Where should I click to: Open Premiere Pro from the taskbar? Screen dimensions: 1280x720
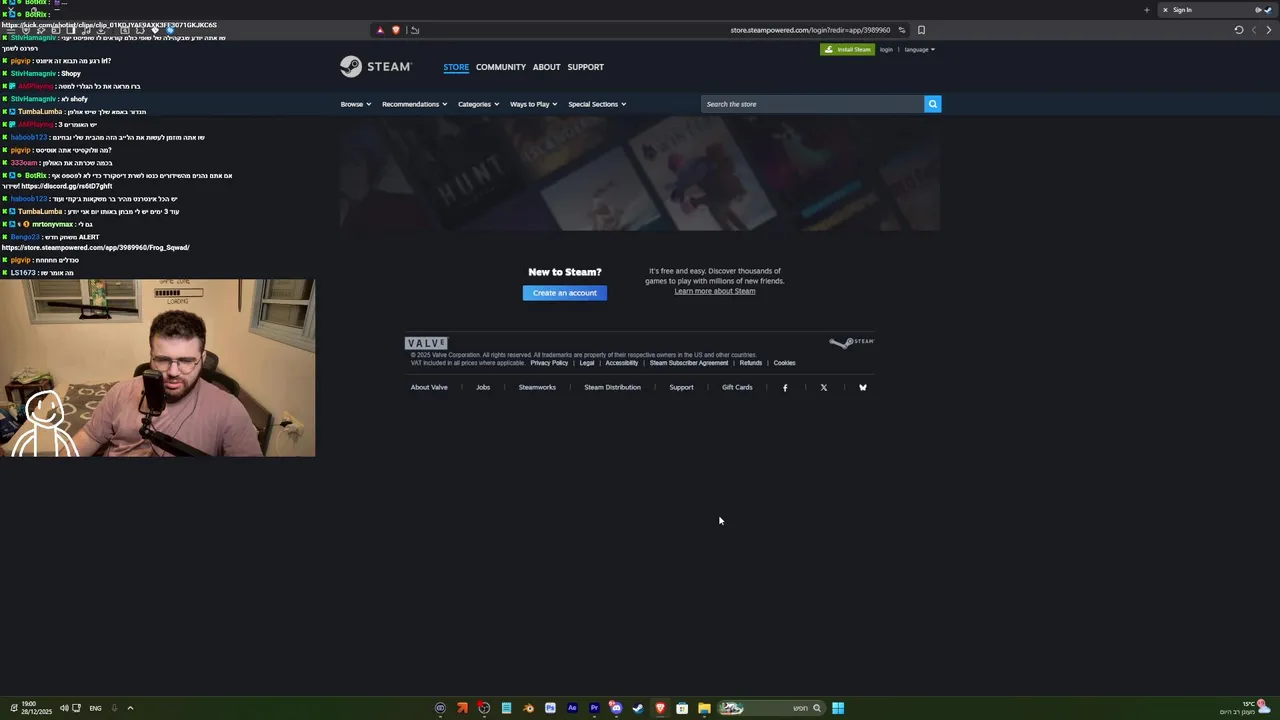click(594, 708)
